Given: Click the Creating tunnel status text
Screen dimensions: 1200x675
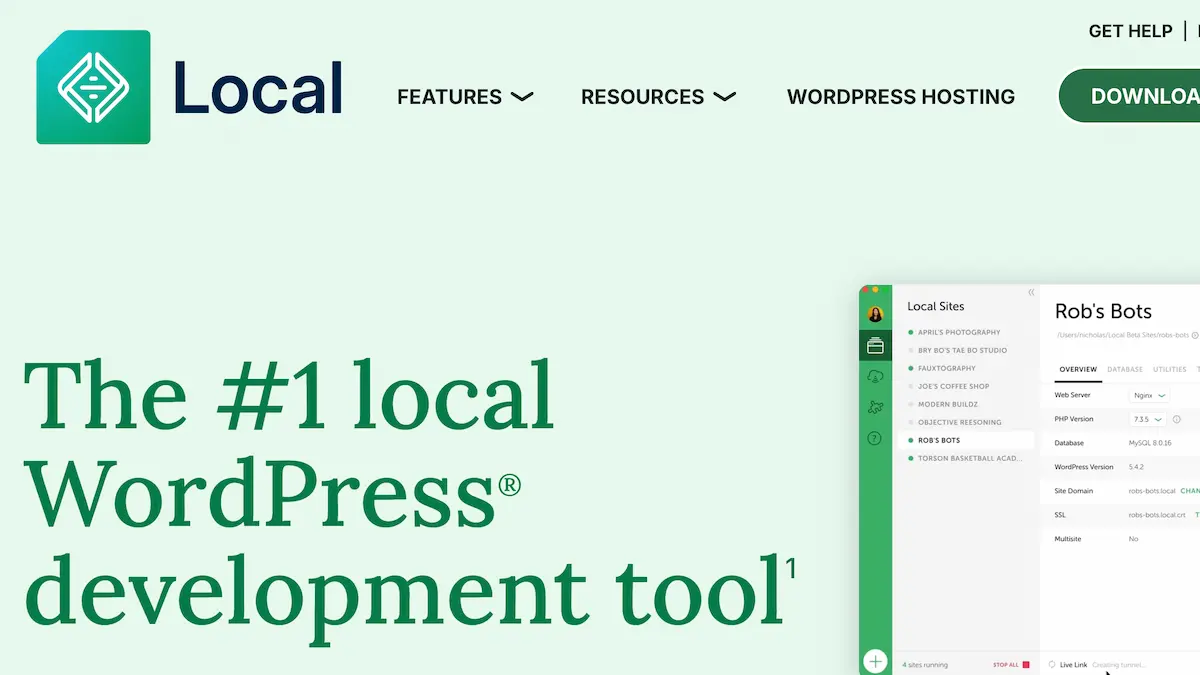Looking at the screenshot, I should 1119,665.
